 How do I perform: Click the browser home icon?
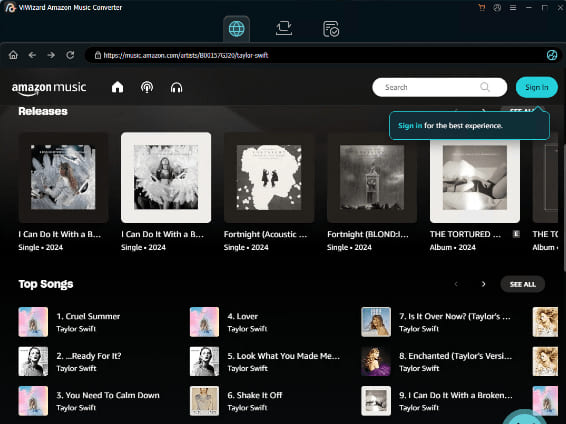point(13,55)
